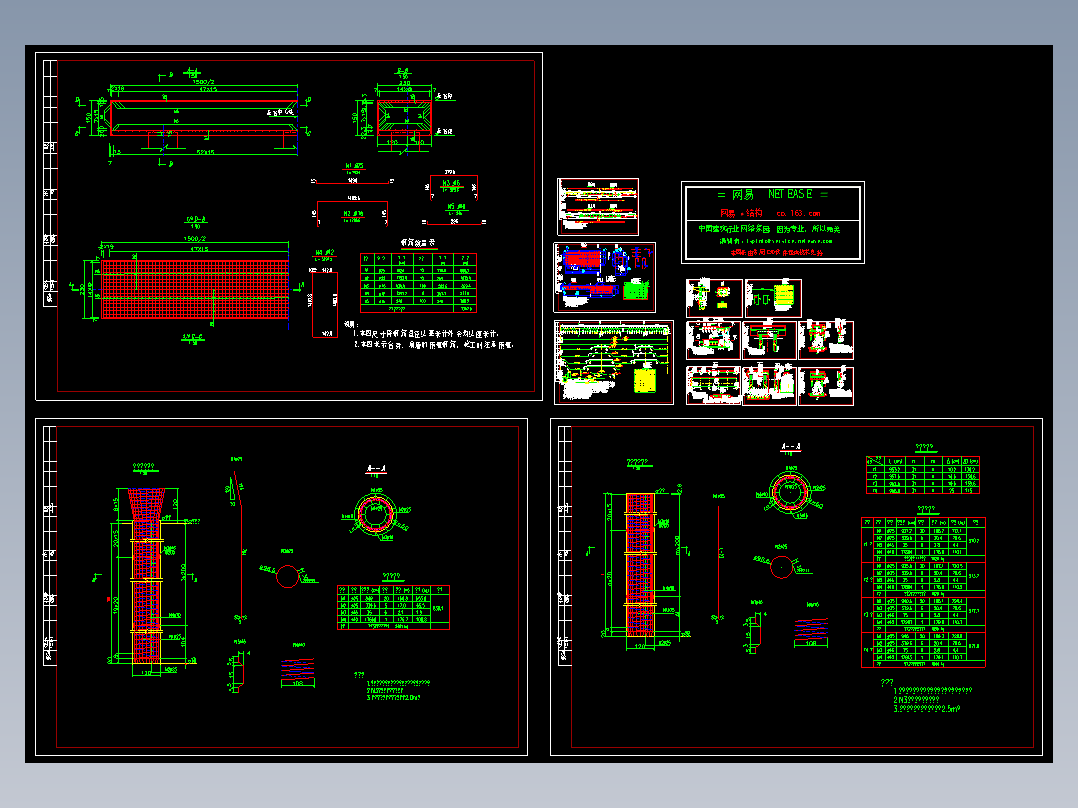Click the title strip on flared column sheet border
This screenshot has width=1078, height=808.
(x=50, y=545)
